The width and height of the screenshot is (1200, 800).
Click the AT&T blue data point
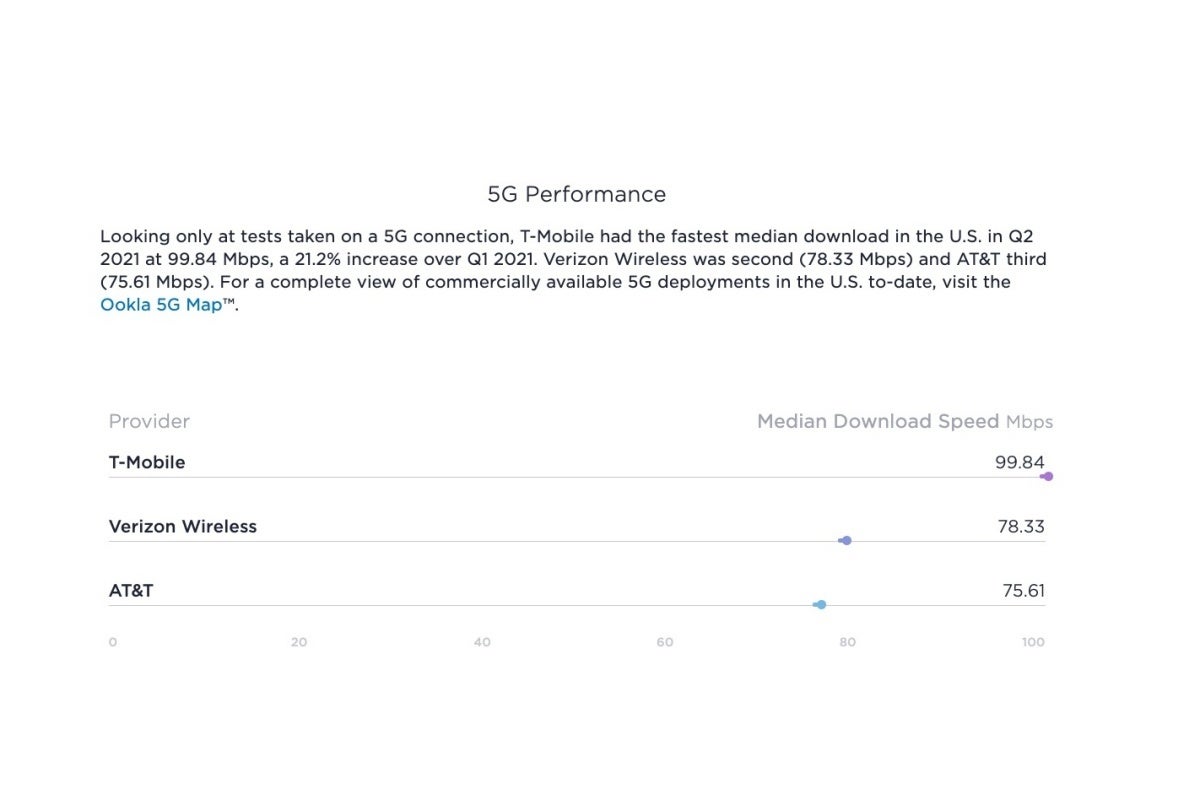point(821,605)
